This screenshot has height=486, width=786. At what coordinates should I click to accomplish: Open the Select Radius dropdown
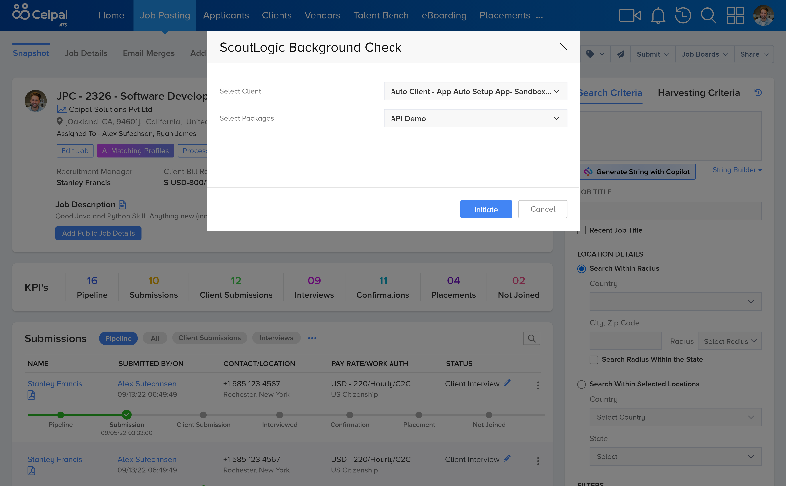click(x=730, y=341)
